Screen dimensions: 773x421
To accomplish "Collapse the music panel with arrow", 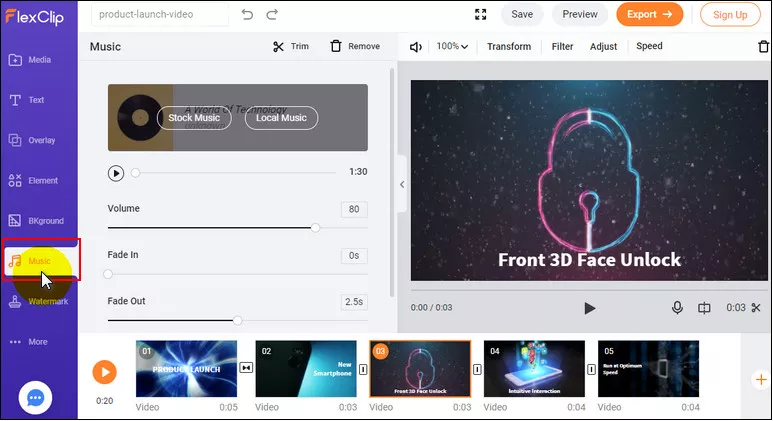I will 402,184.
